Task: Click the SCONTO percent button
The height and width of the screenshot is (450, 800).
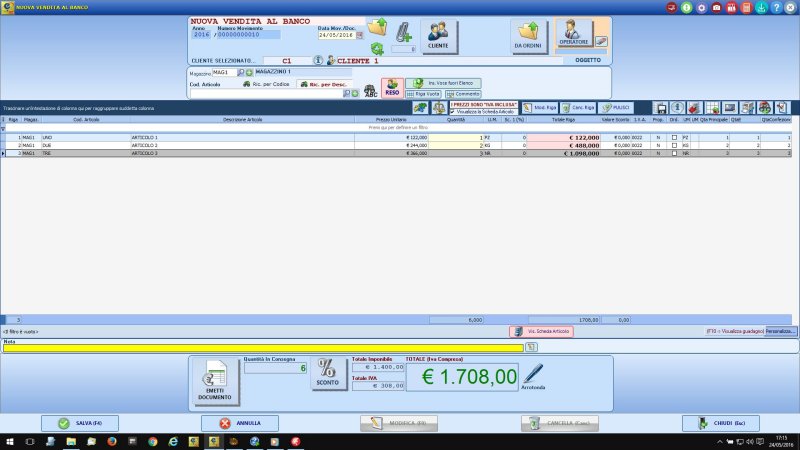Action: tap(327, 374)
